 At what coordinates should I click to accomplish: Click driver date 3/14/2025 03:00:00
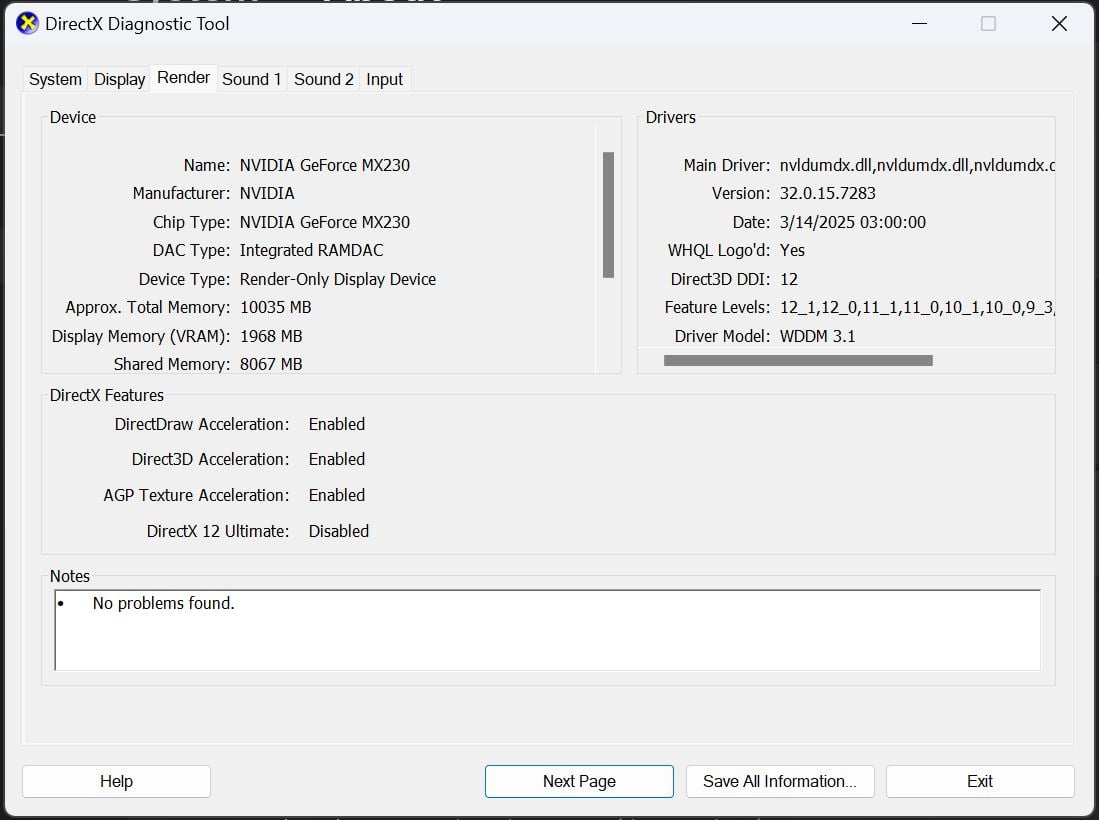click(x=852, y=222)
